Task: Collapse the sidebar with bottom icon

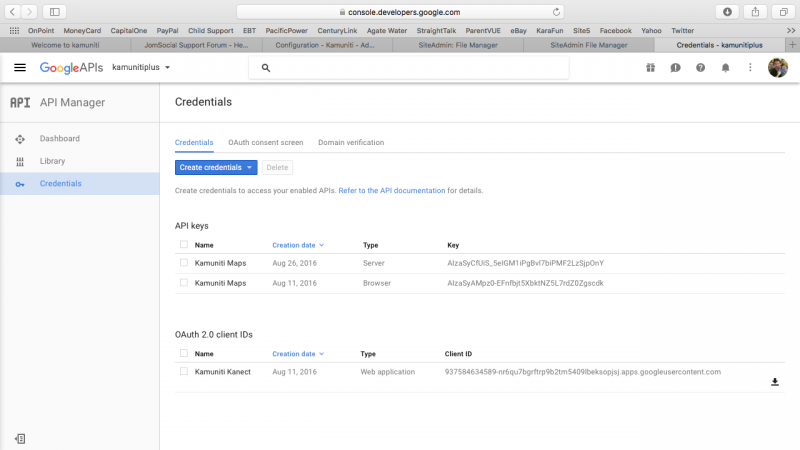Action: click(x=20, y=439)
